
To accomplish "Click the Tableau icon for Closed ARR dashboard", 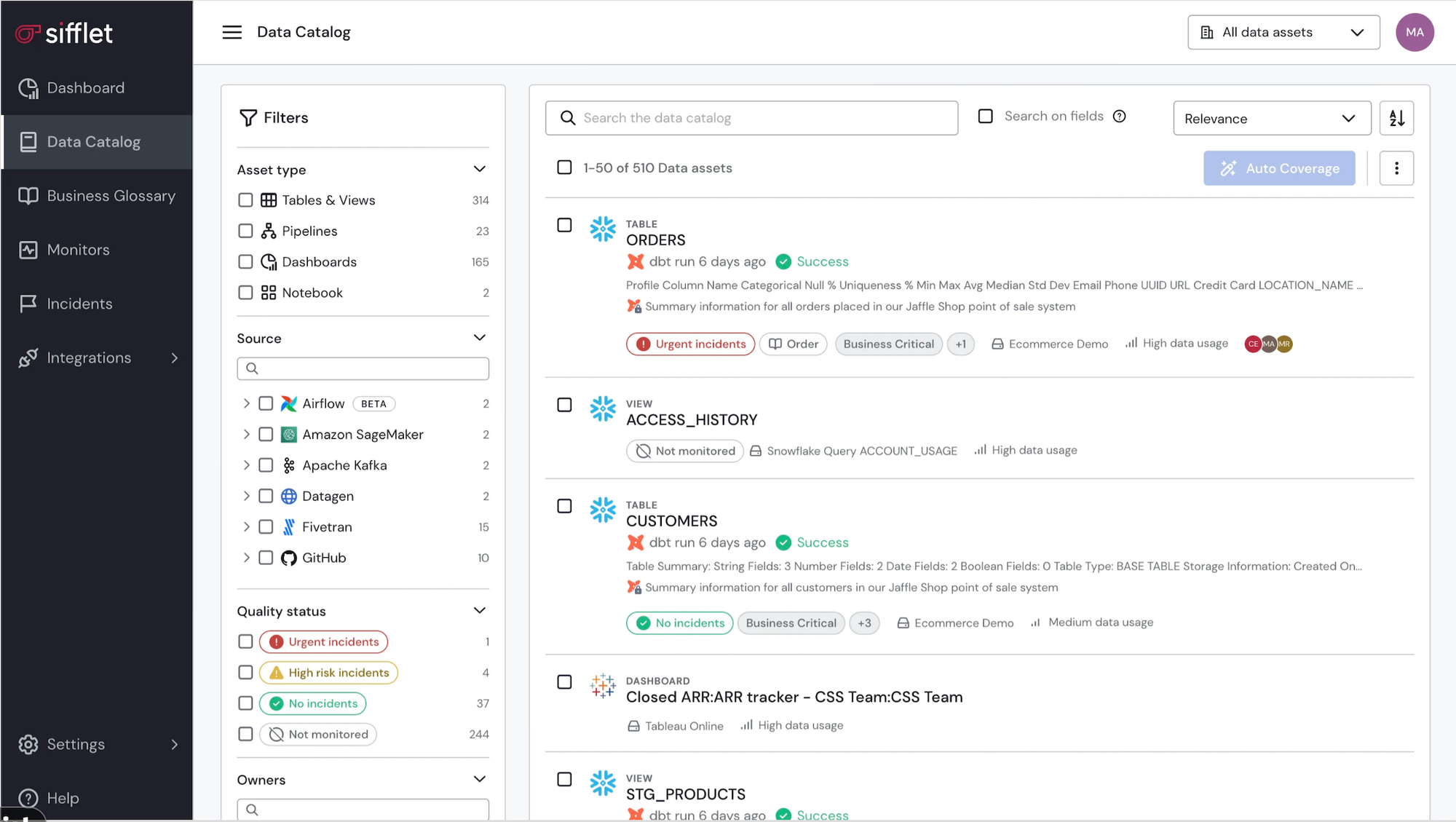I will pyautogui.click(x=603, y=685).
